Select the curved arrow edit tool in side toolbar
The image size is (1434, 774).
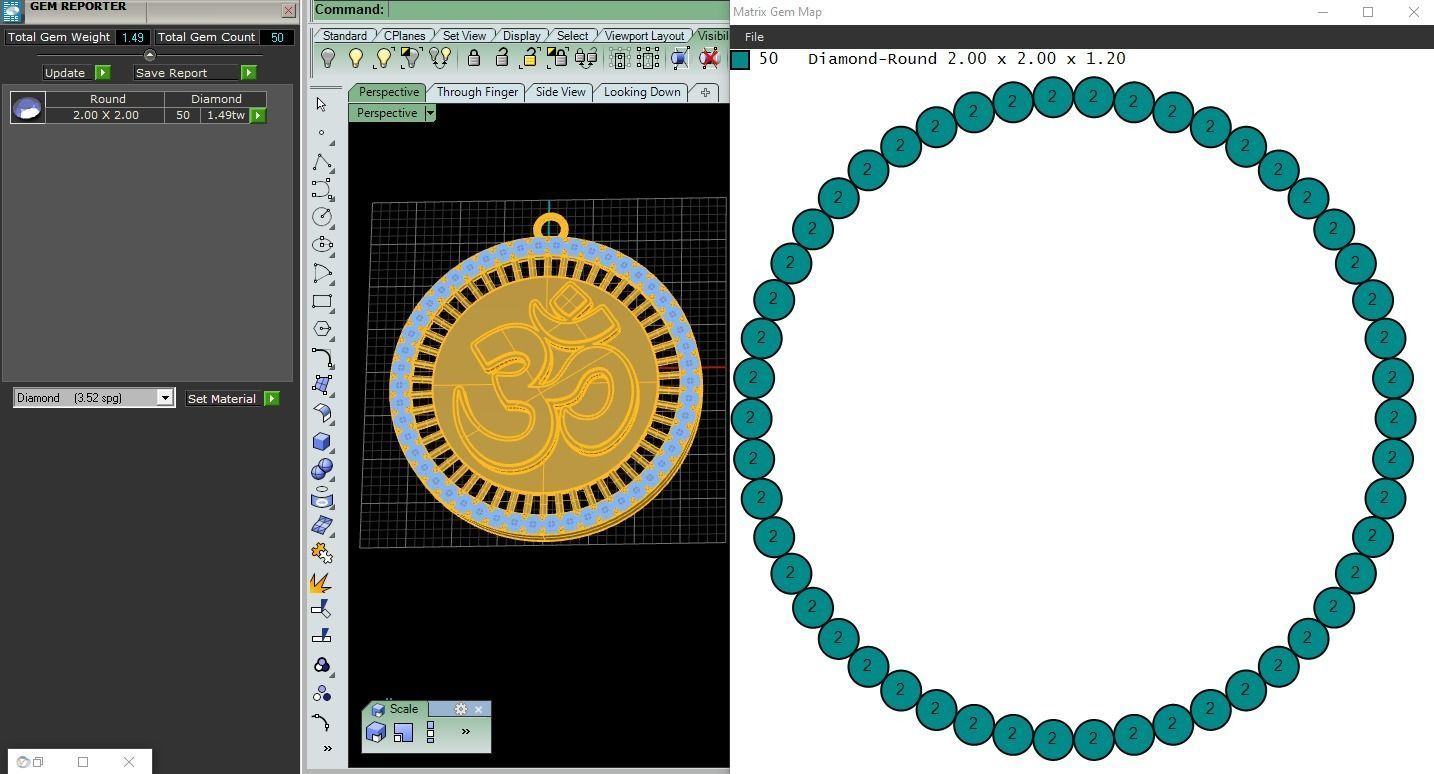click(x=321, y=721)
